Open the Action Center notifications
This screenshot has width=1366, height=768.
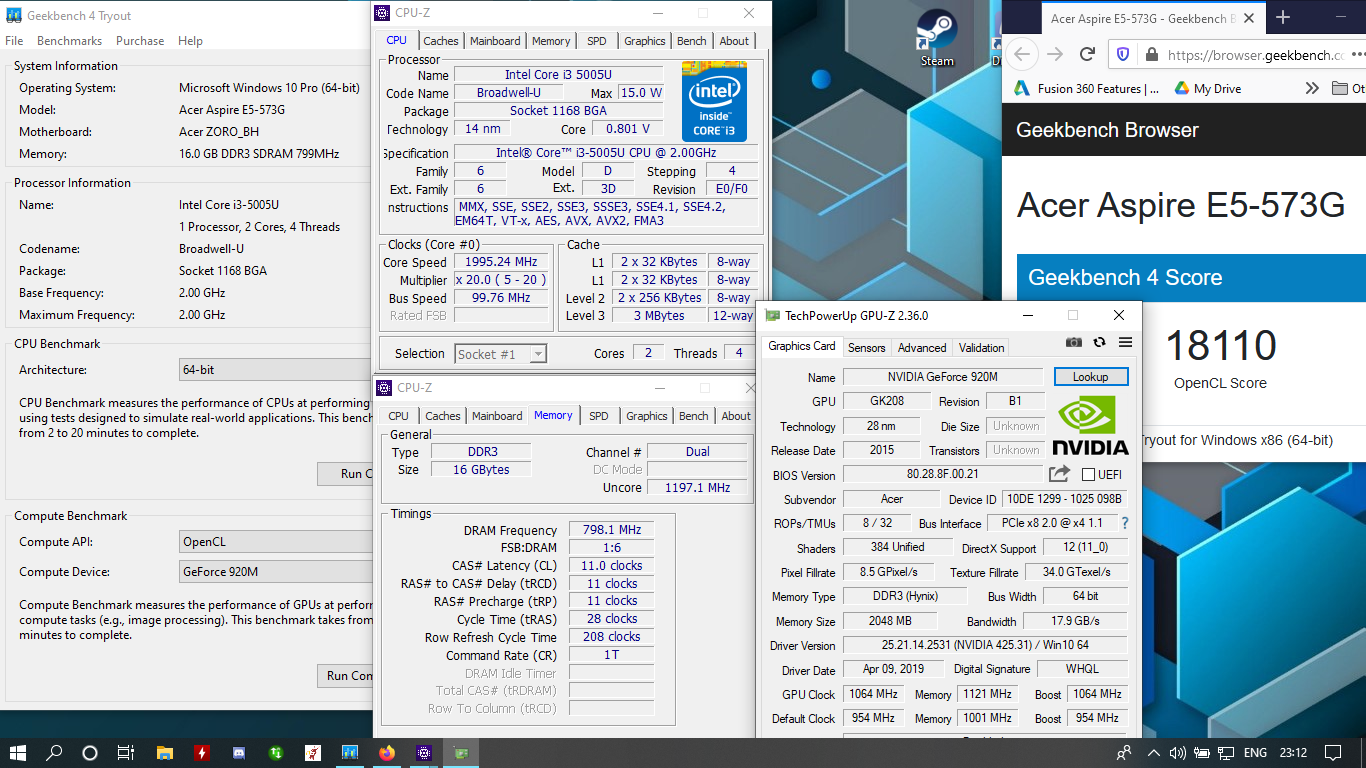coord(1332,752)
